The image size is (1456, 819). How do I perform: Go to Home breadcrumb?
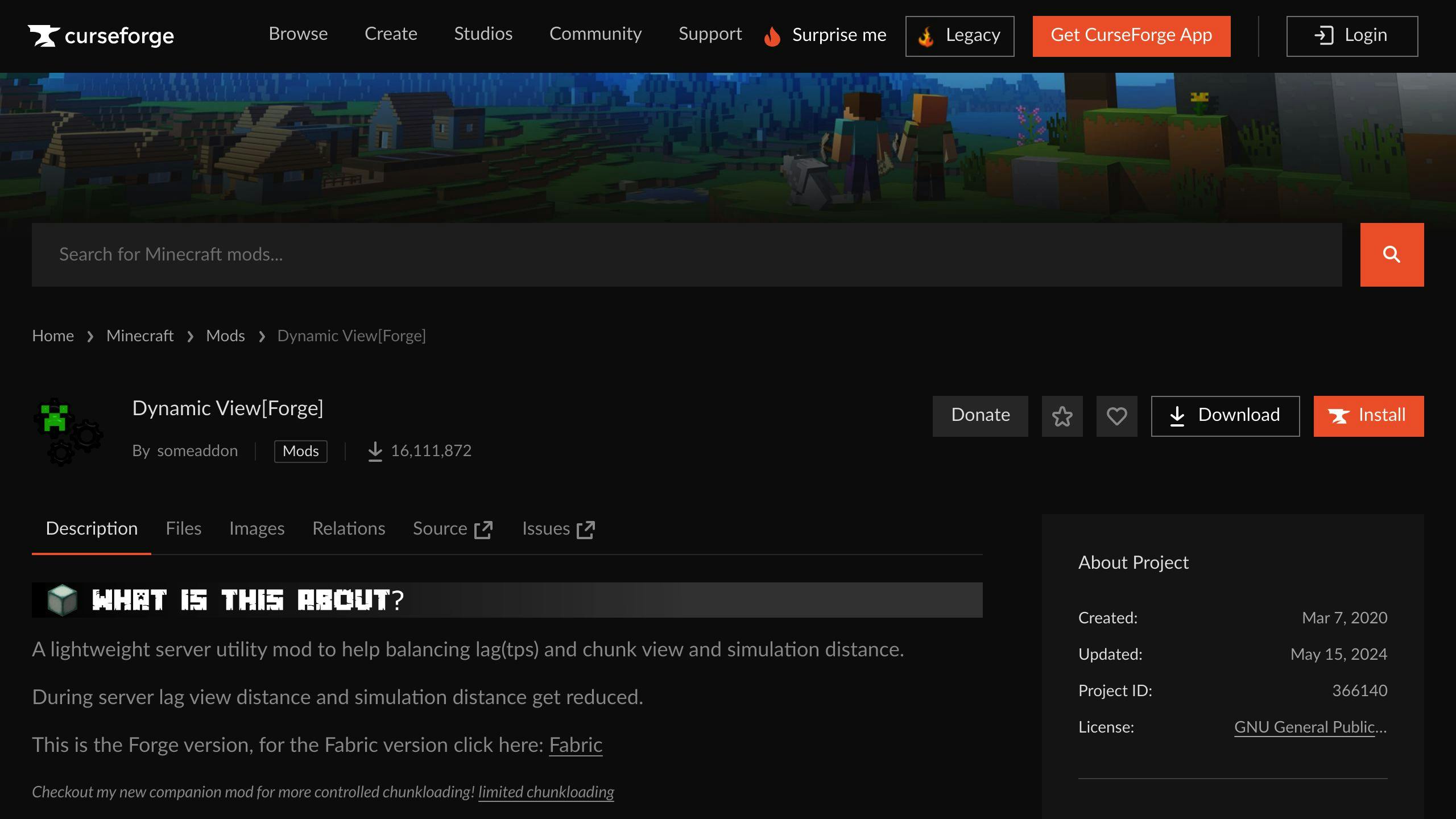click(53, 336)
